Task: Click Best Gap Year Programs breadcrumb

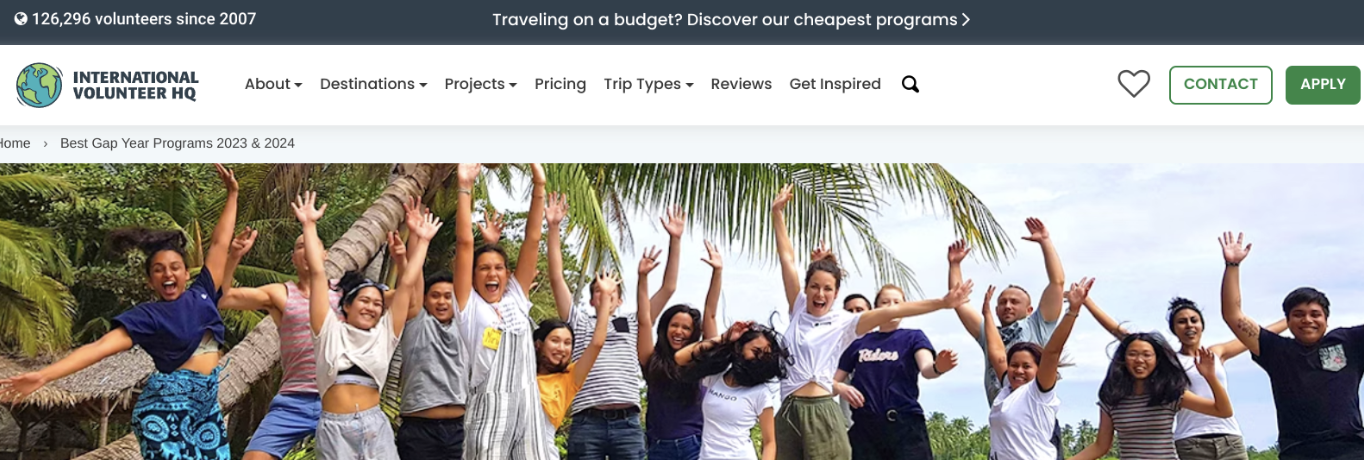Action: (177, 143)
